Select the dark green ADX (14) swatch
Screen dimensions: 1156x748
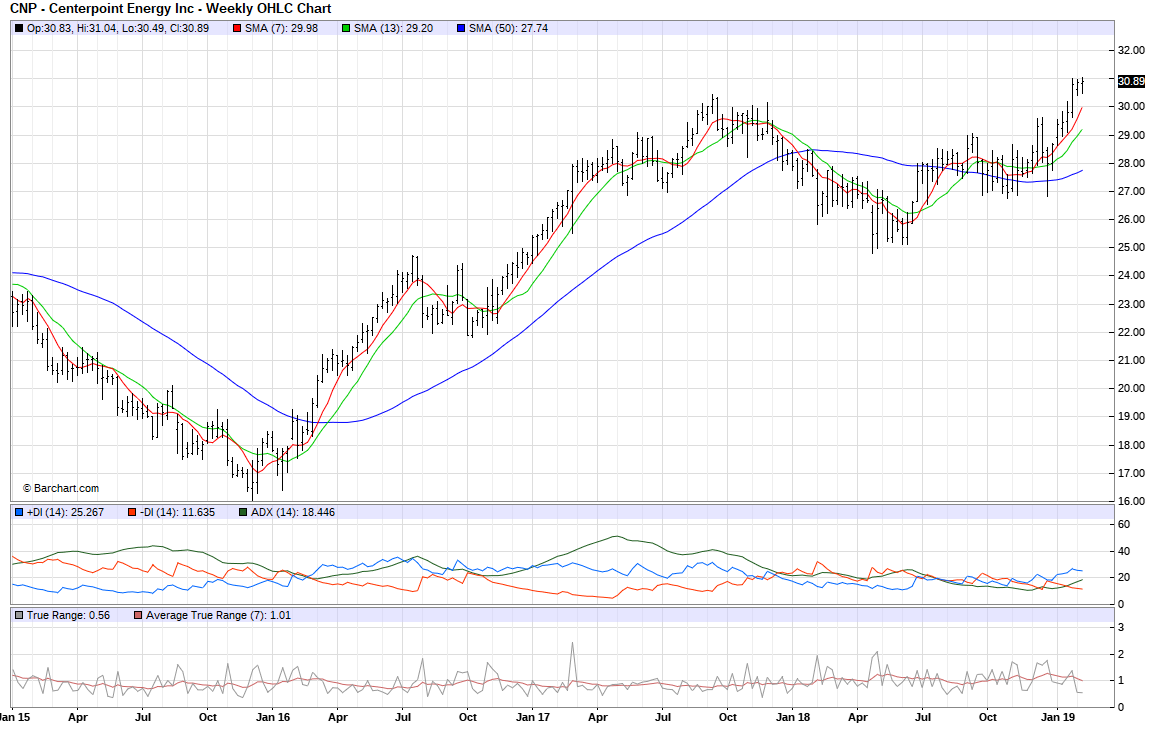(243, 513)
